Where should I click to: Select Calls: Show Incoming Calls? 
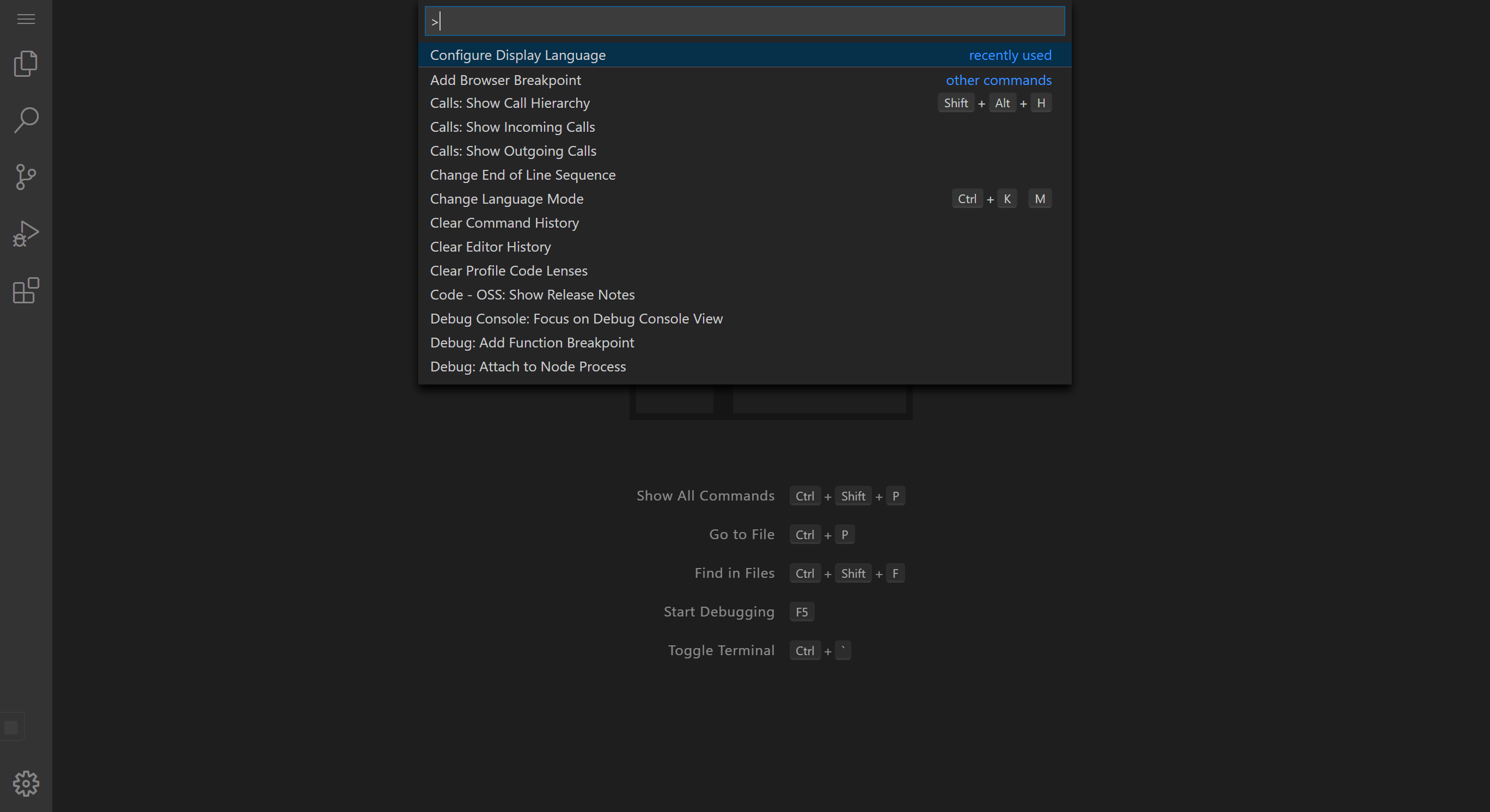pyautogui.click(x=512, y=127)
